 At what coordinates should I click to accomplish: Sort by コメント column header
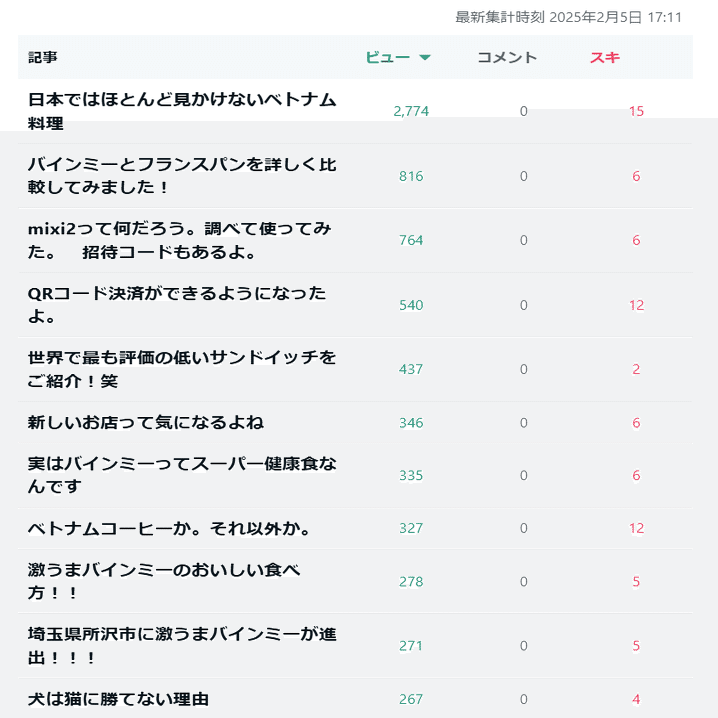pos(507,57)
